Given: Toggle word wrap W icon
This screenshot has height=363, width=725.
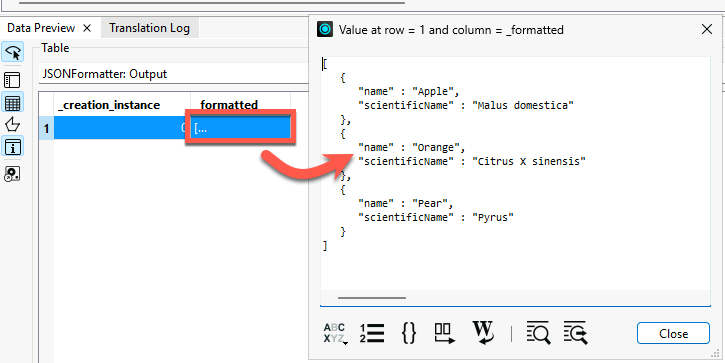Looking at the screenshot, I should [x=483, y=333].
